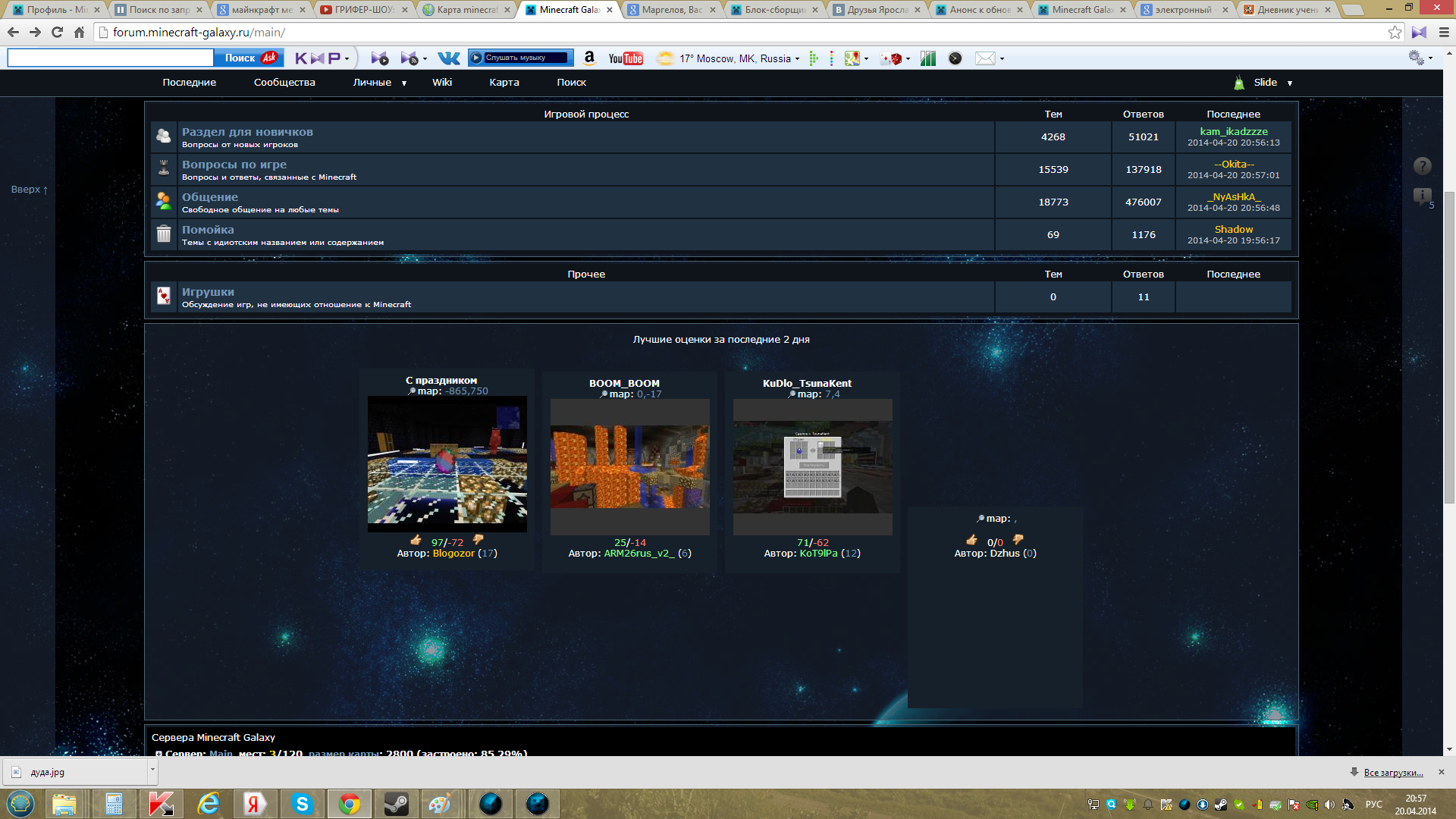This screenshot has height=819, width=1456.
Task: Click thumbs up on Blogozor's screenshot
Action: (x=416, y=541)
